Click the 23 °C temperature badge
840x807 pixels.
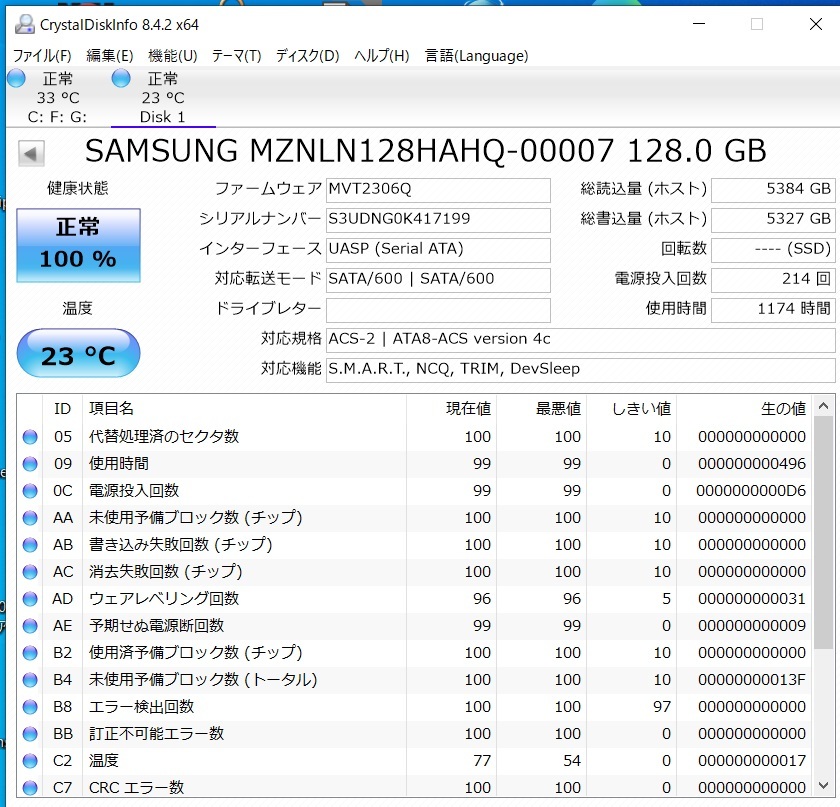pyautogui.click(x=77, y=353)
